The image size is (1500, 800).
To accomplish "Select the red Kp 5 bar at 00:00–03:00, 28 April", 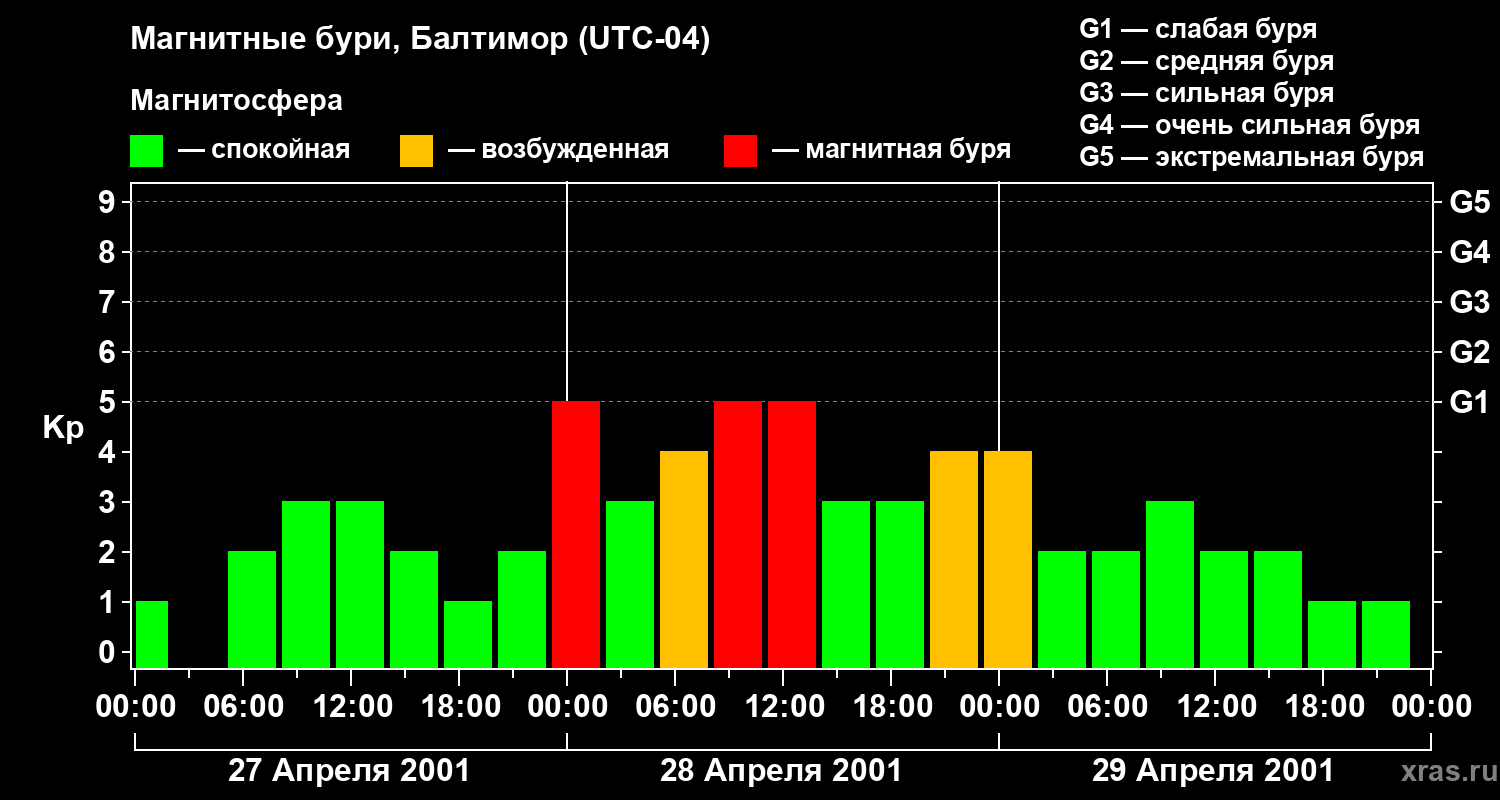I will coord(576,535).
